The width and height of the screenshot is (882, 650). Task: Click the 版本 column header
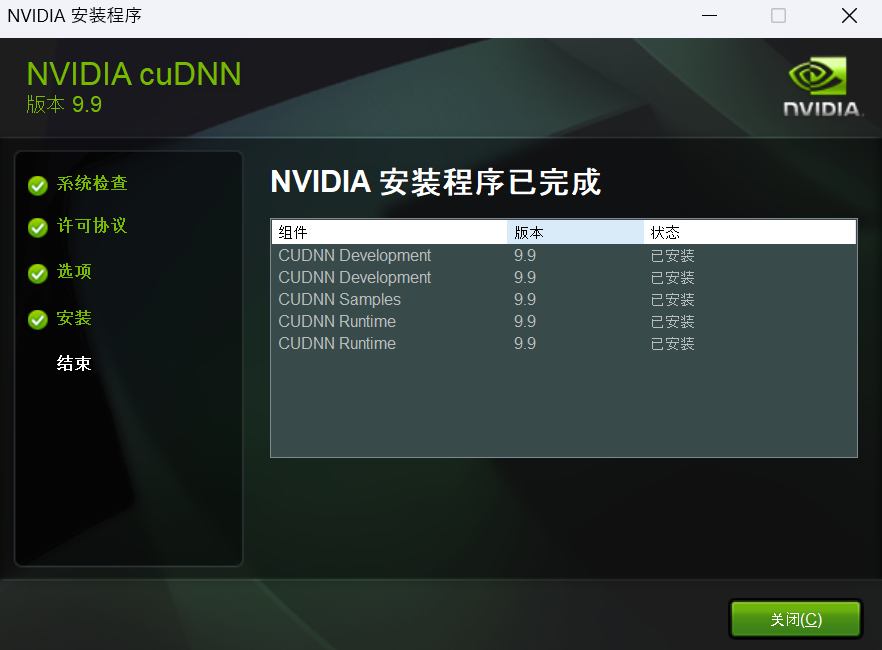click(x=575, y=232)
